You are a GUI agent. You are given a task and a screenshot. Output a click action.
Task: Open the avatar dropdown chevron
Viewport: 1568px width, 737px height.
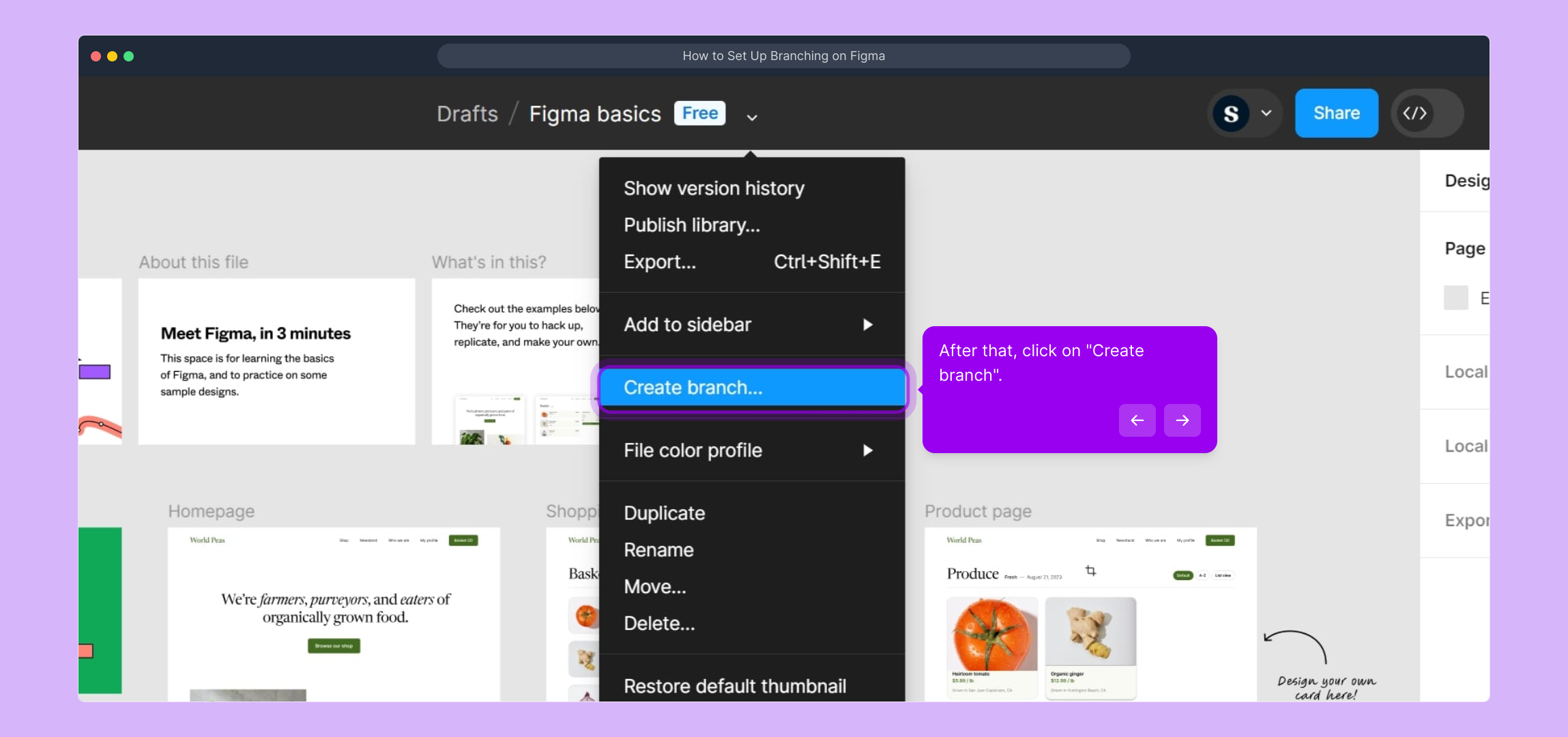pyautogui.click(x=1266, y=113)
